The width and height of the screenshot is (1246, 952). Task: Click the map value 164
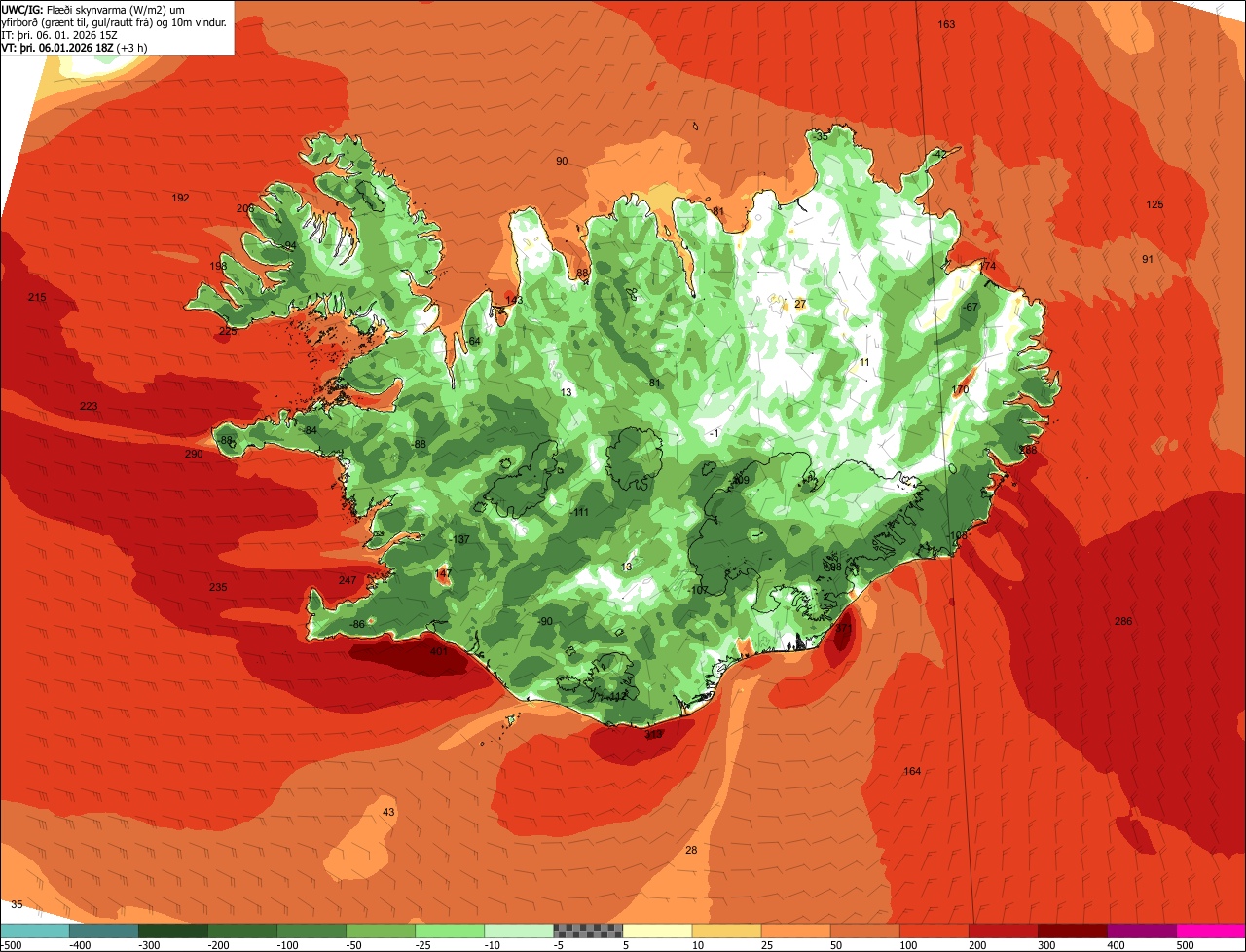(912, 771)
